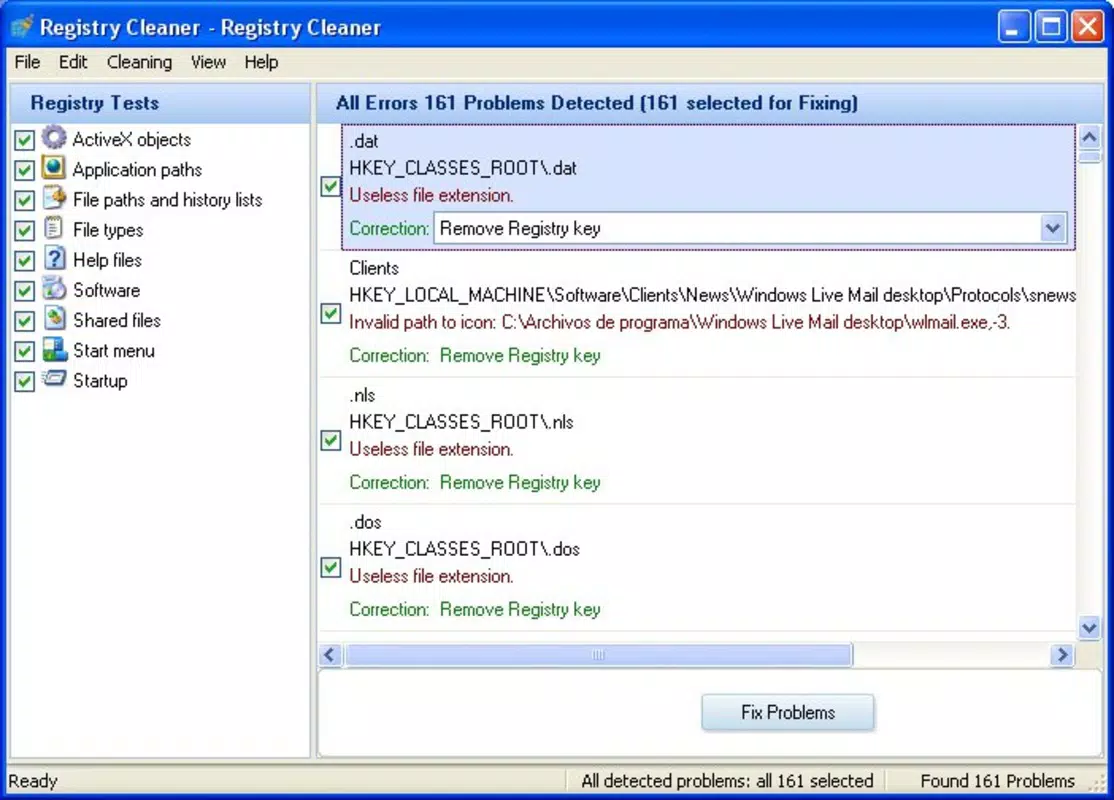
Task: Uncheck the ActiveX objects test
Action: click(x=24, y=140)
